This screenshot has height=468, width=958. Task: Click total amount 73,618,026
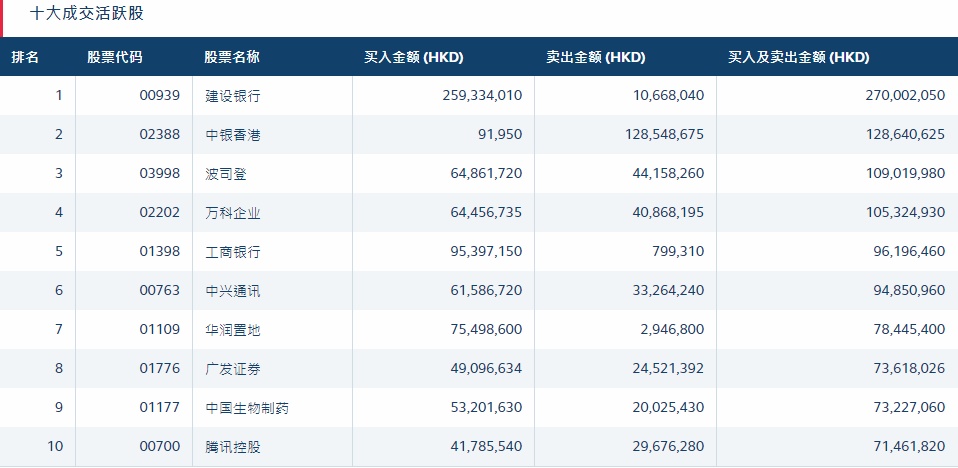point(909,369)
